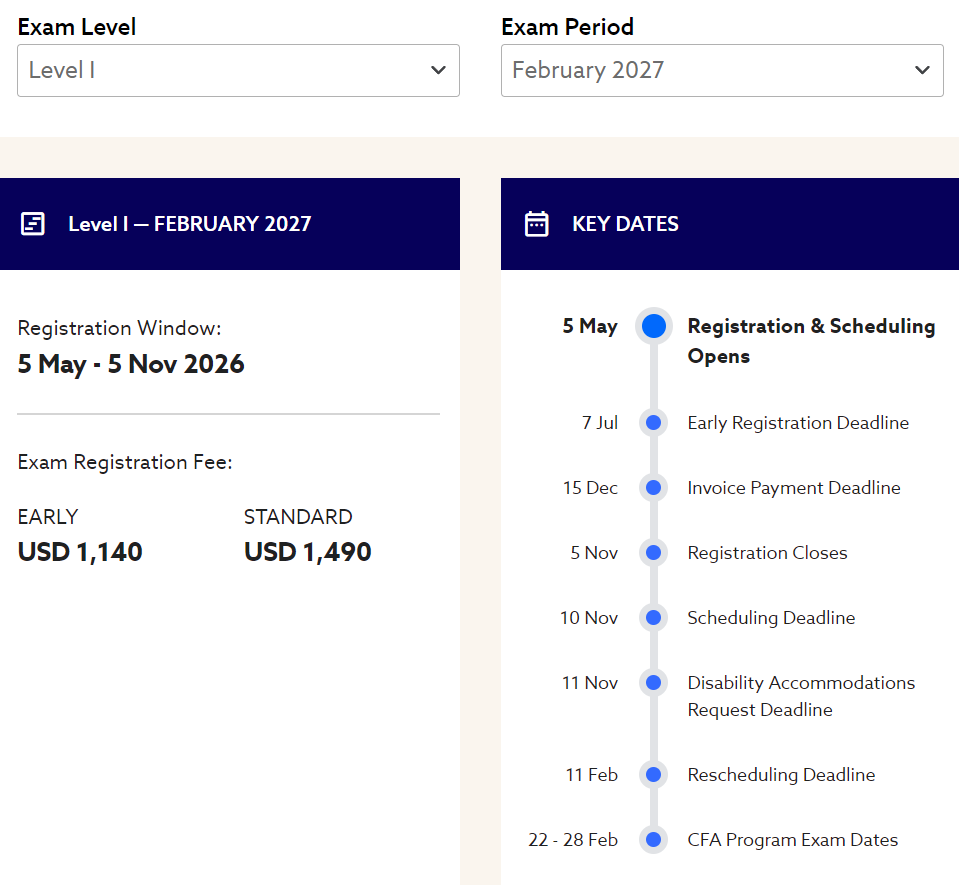The width and height of the screenshot is (959, 885).
Task: Click the Early Registration Deadline label
Action: [798, 423]
